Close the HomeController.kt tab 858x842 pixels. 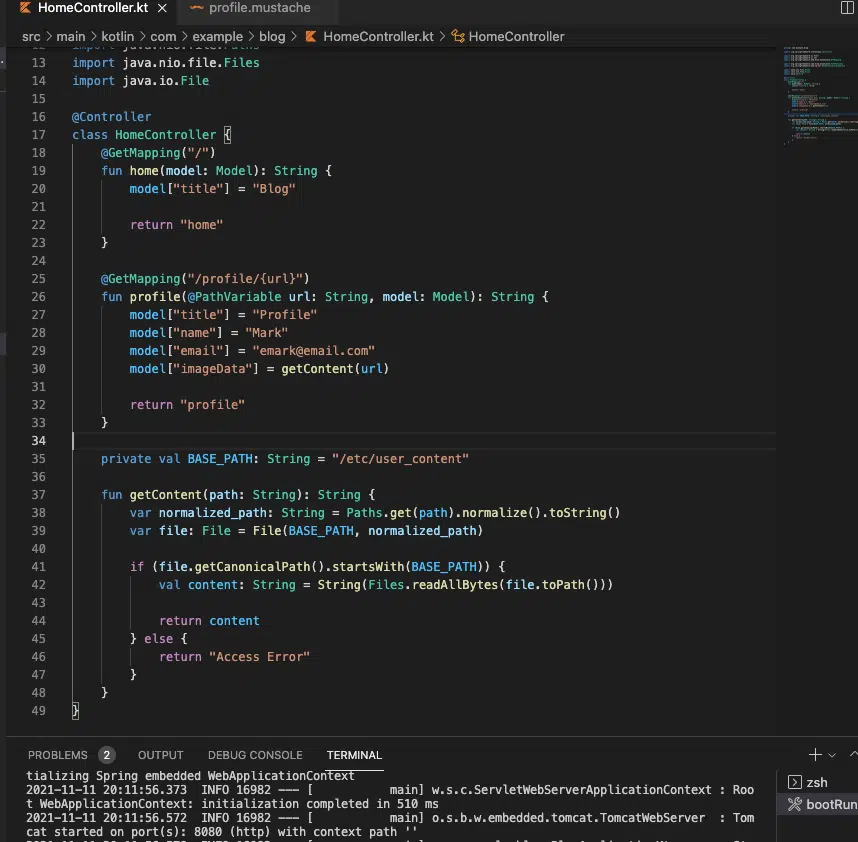tap(161, 8)
